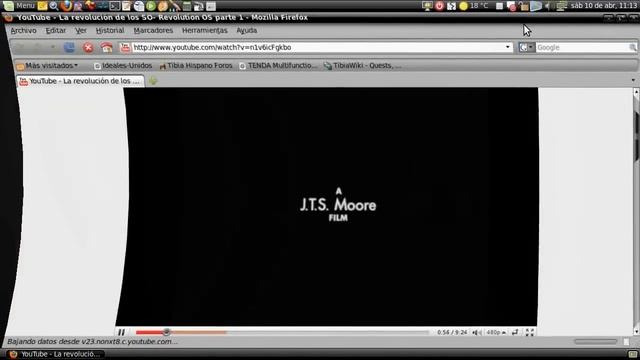Open the 480p quality selector

[x=496, y=333]
